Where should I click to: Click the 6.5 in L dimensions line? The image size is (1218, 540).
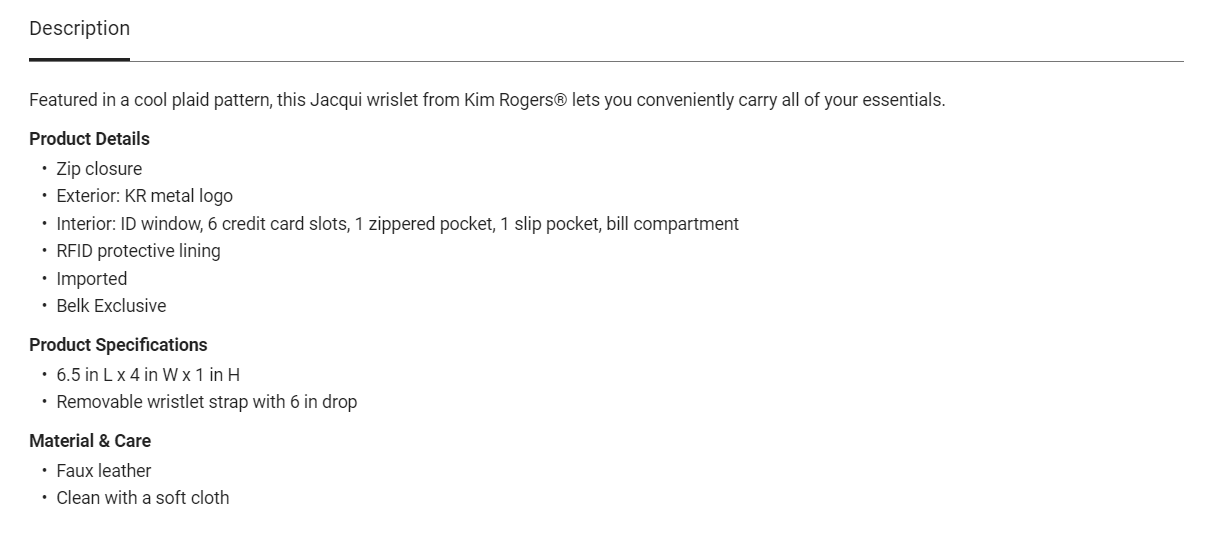[x=148, y=375]
